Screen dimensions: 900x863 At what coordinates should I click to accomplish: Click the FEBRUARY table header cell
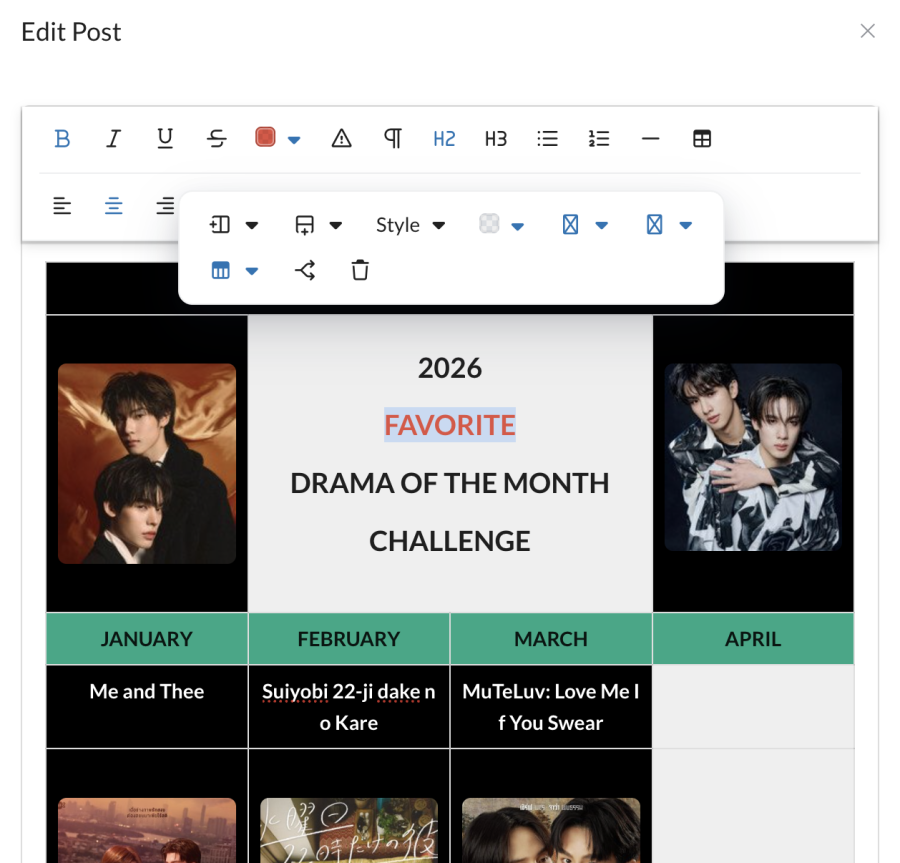pyautogui.click(x=349, y=639)
